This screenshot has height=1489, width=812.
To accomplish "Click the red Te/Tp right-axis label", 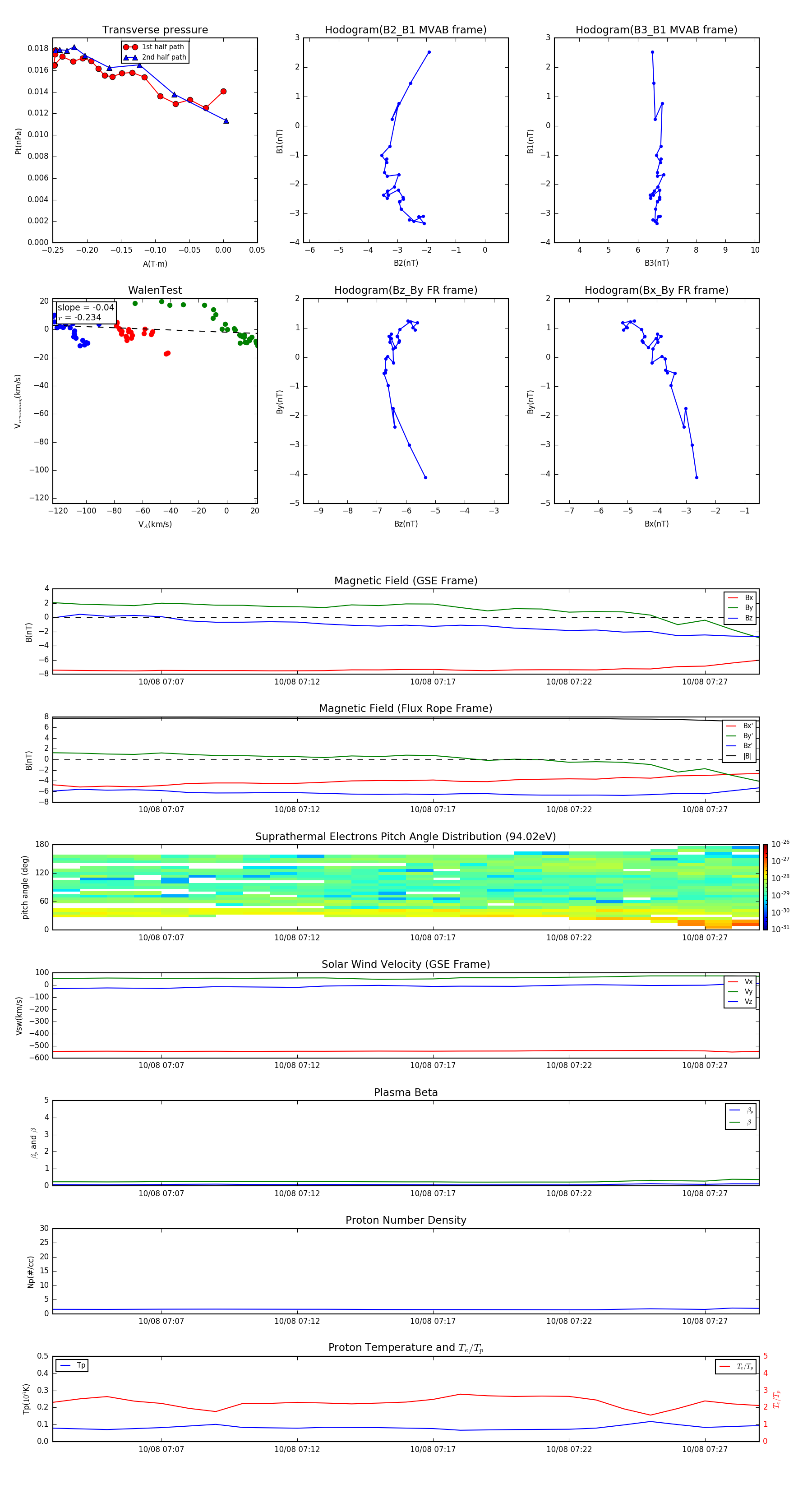I will pos(776,1399).
